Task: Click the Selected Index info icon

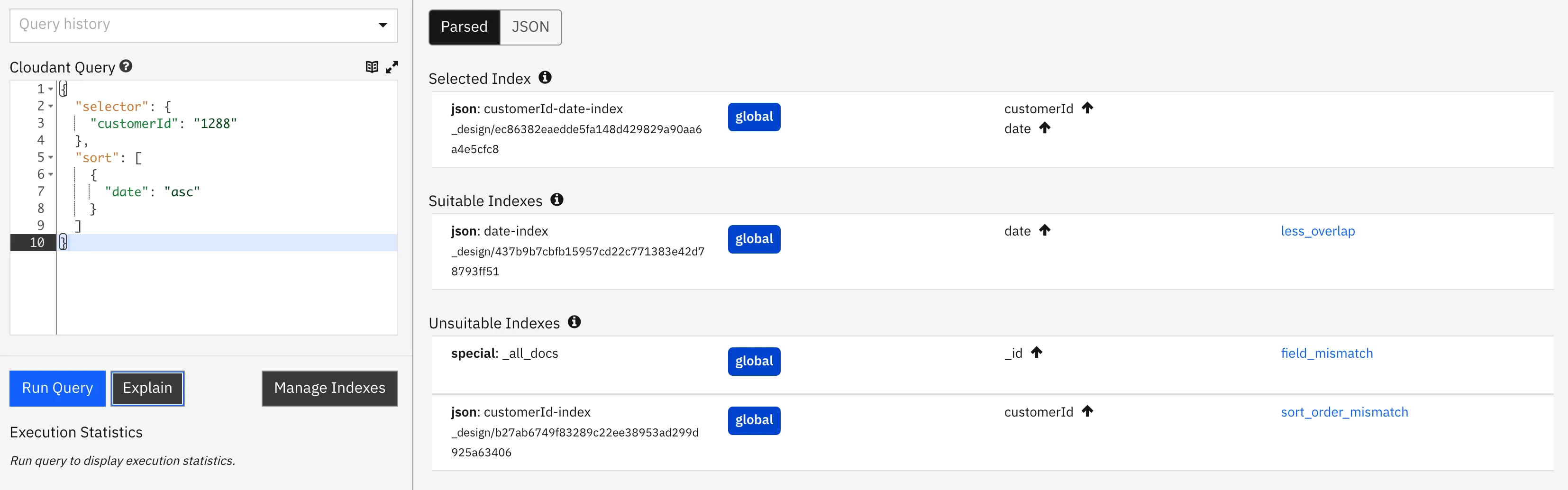Action: [x=545, y=77]
